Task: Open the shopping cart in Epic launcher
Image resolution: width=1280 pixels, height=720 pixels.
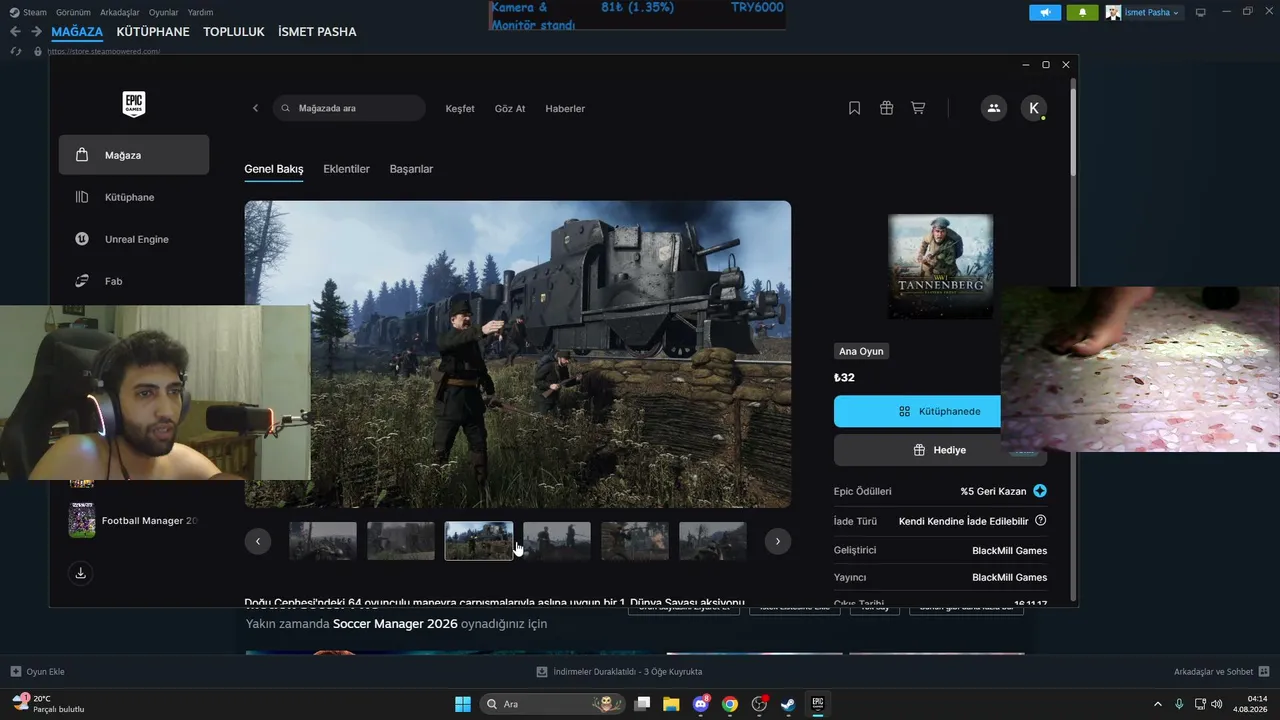Action: [918, 108]
